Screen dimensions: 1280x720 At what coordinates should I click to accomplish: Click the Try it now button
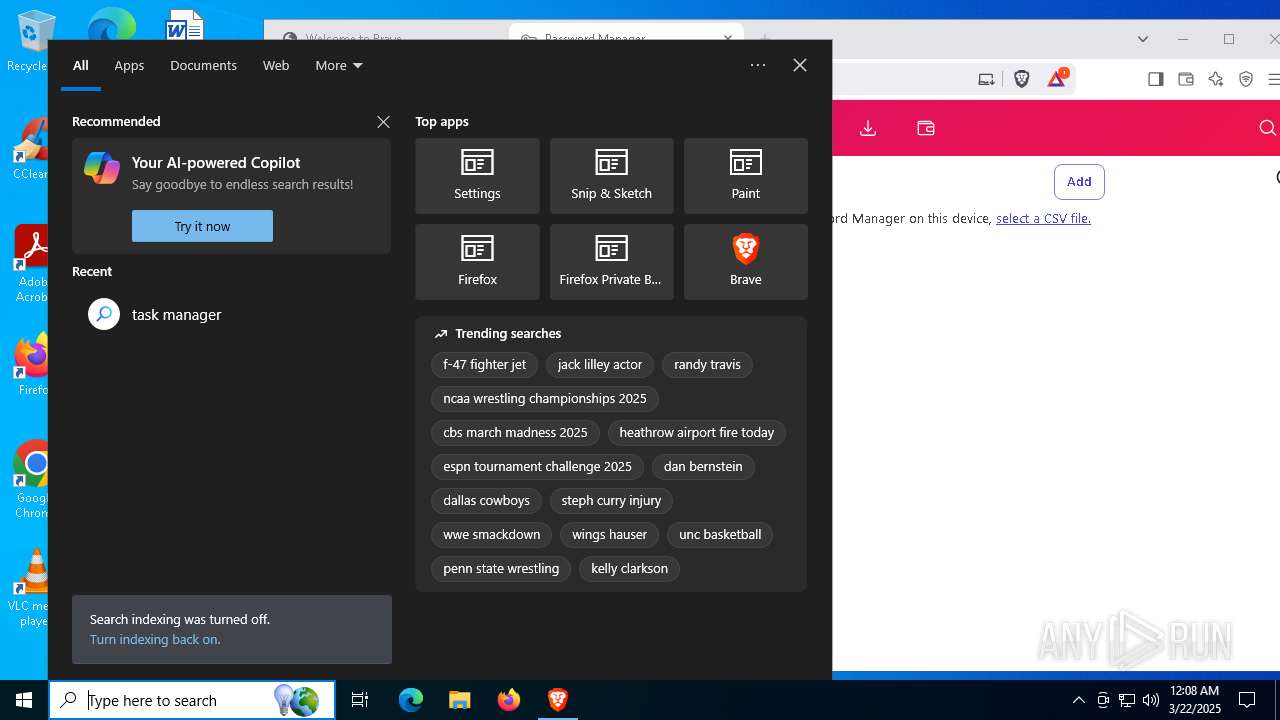pos(202,226)
